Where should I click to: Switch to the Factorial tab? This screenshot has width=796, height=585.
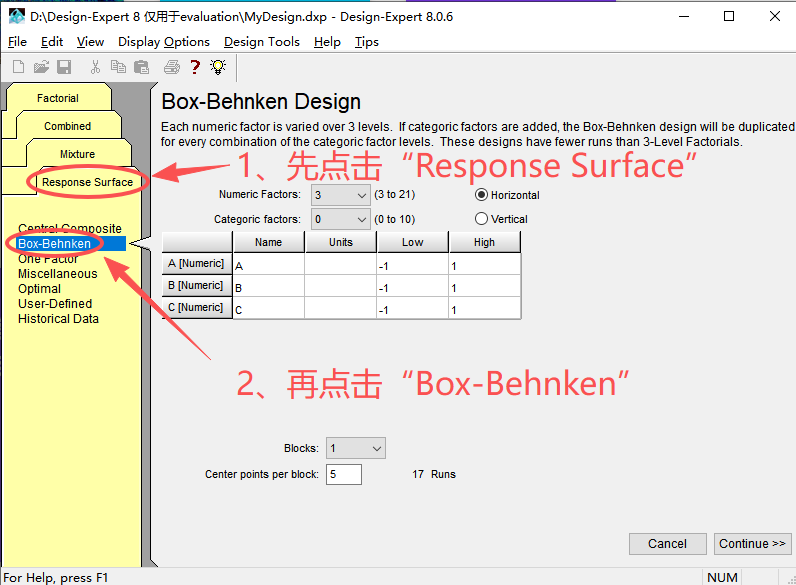click(57, 98)
